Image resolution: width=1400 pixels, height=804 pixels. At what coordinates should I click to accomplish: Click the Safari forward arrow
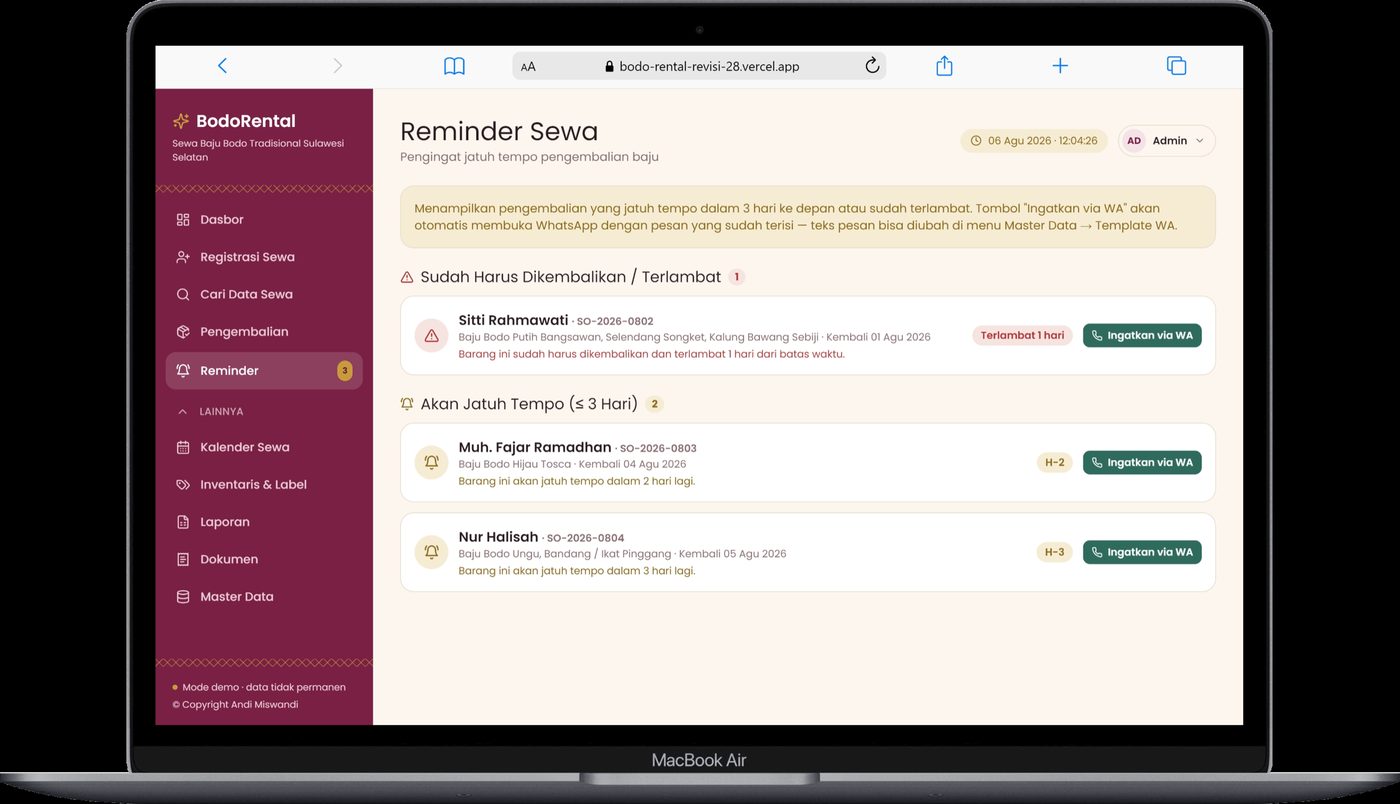[337, 66]
